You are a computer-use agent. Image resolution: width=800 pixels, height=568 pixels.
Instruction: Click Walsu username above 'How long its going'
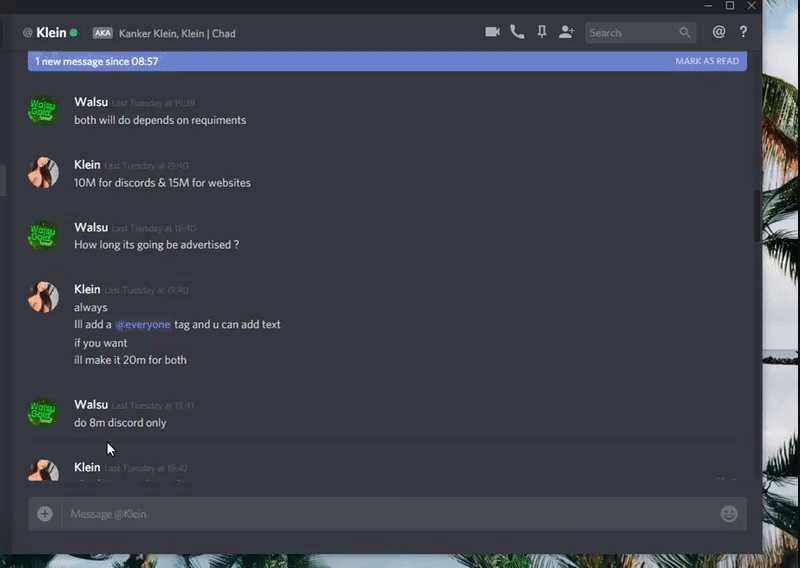click(x=91, y=227)
